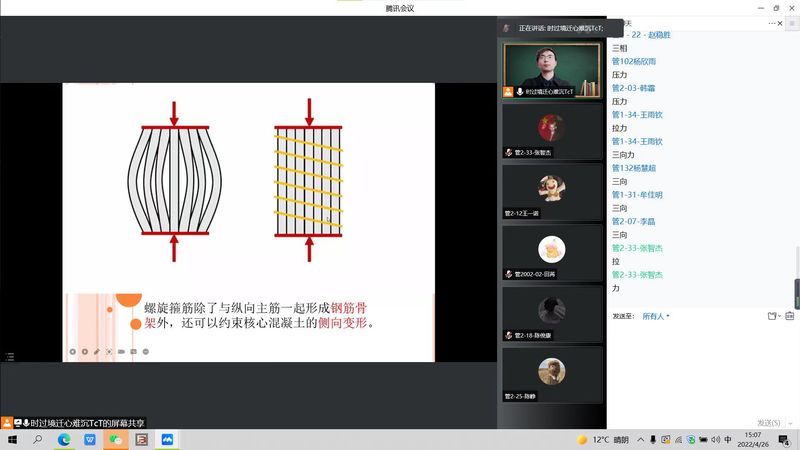
Task: Open Tencent Meeting from the taskbar
Action: pyautogui.click(x=168, y=439)
